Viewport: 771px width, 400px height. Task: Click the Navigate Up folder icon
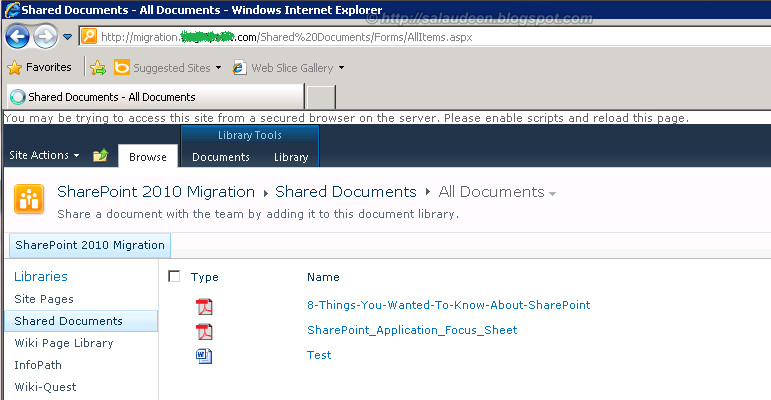(x=101, y=155)
